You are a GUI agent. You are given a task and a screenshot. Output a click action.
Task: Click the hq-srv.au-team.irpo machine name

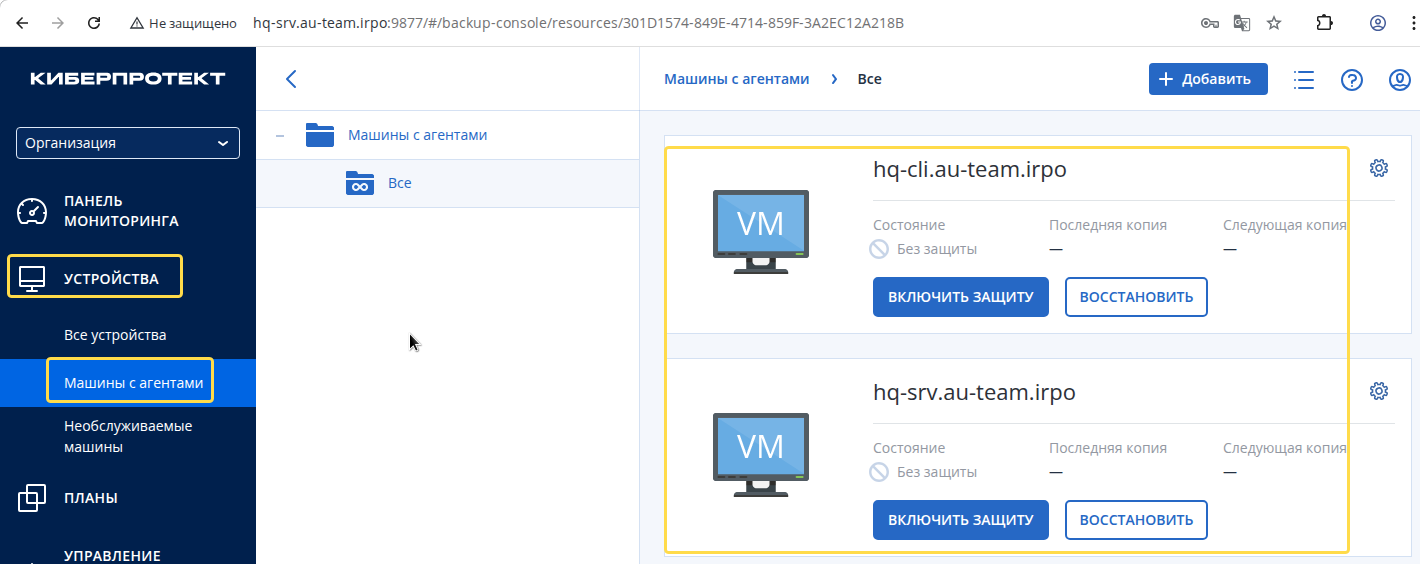click(x=974, y=392)
